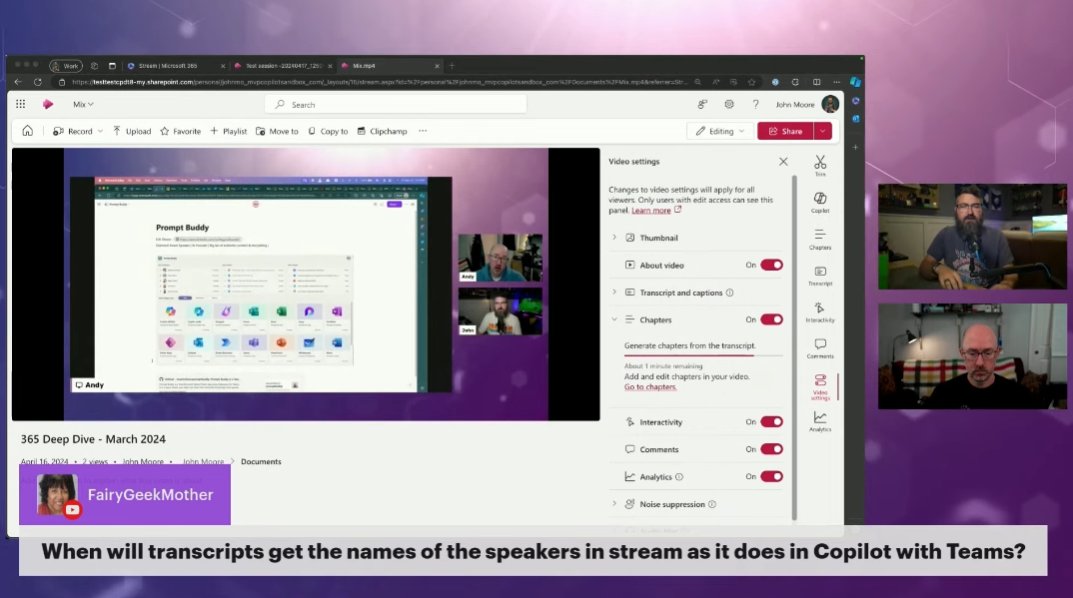Click title 365 Deep Dive - March 2024

pos(93,439)
